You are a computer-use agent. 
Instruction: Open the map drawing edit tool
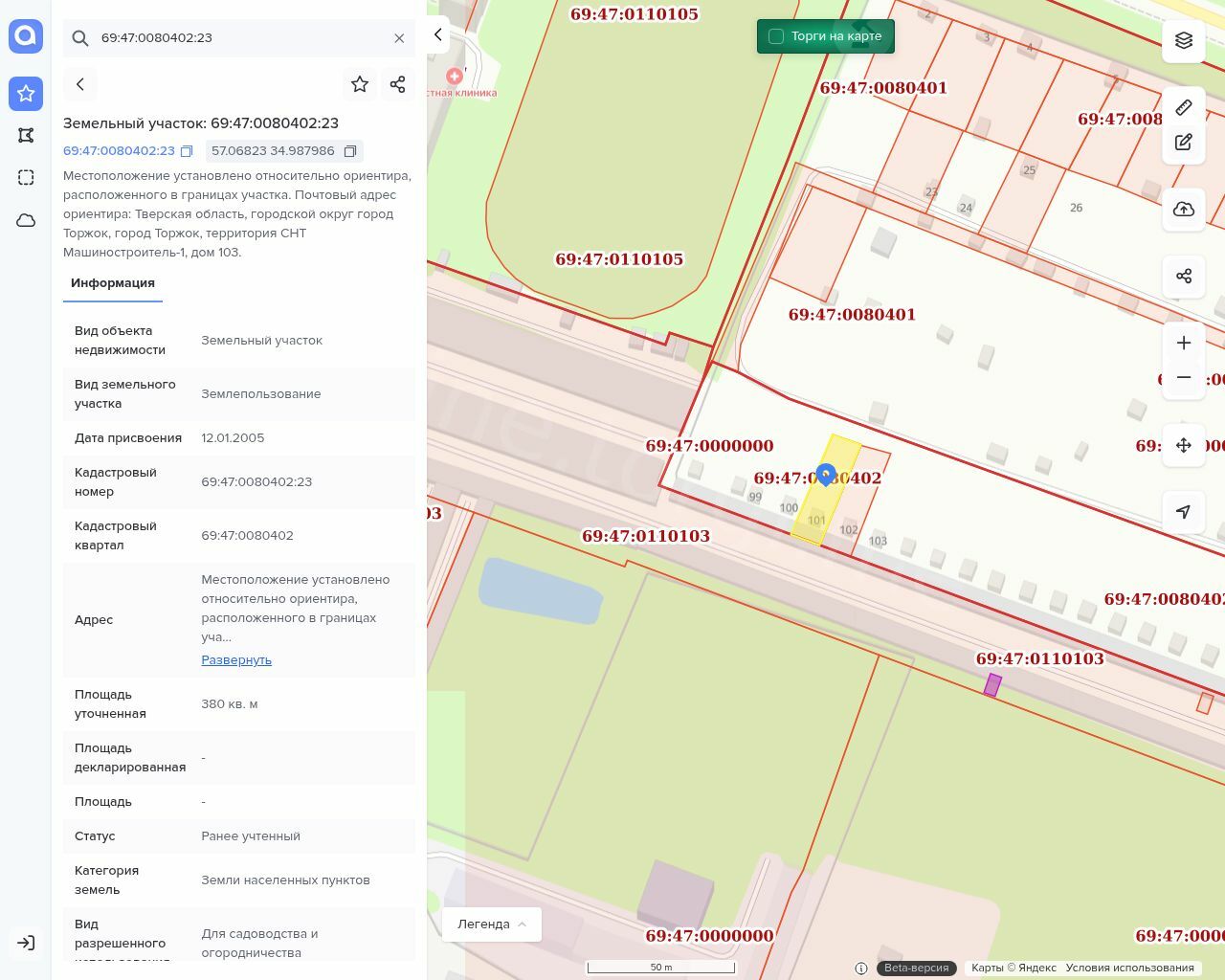coord(1184,143)
